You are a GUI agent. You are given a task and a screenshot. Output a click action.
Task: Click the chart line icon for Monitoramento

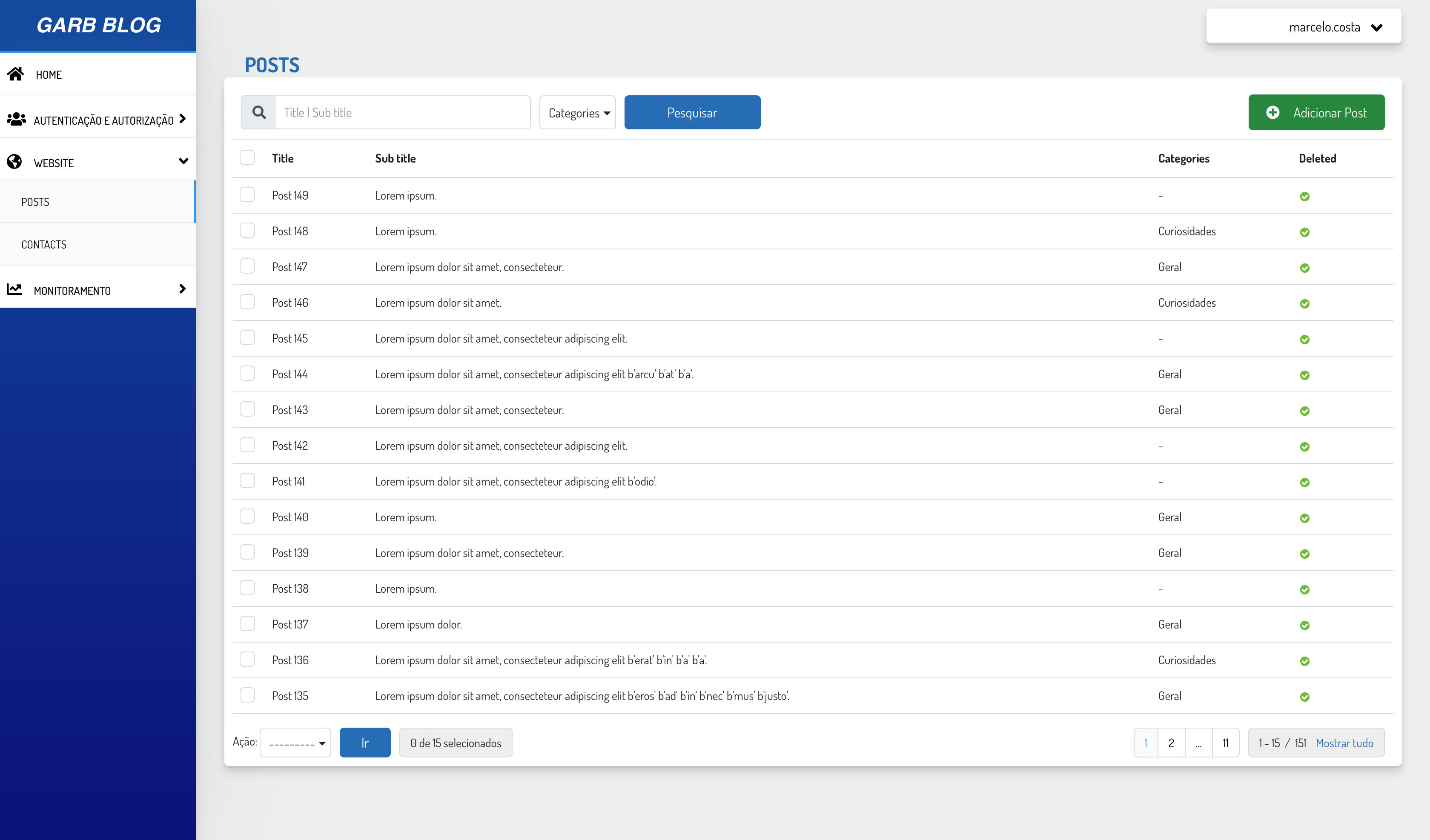point(14,289)
